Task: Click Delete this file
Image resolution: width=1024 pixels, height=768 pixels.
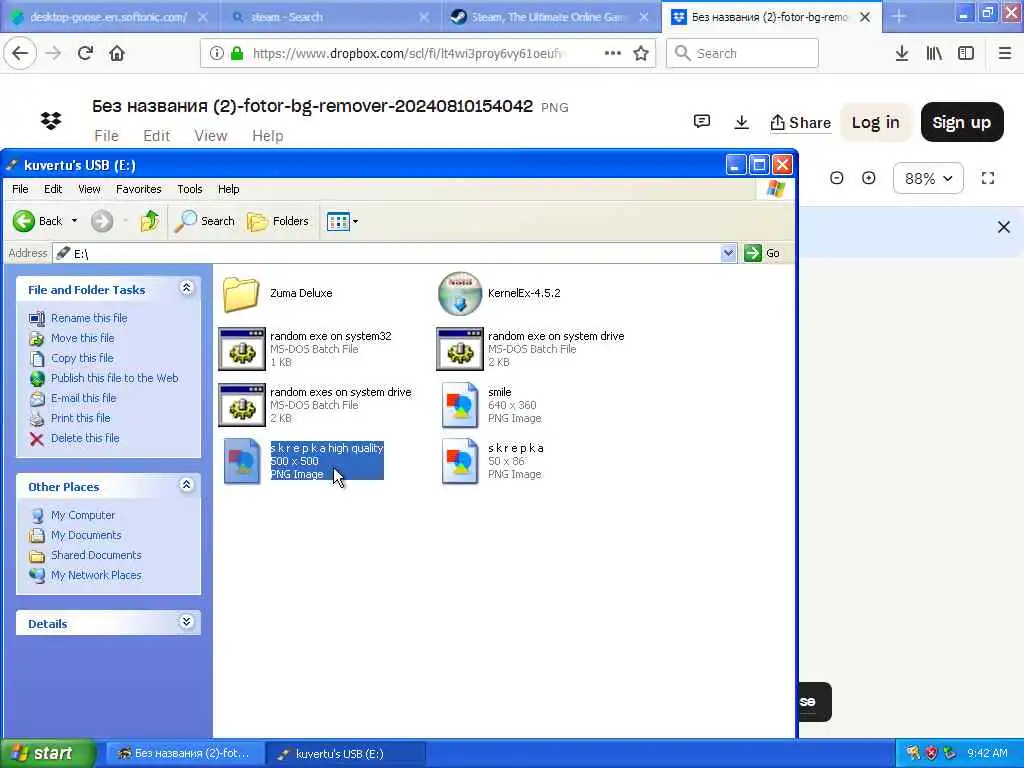Action: coord(85,438)
